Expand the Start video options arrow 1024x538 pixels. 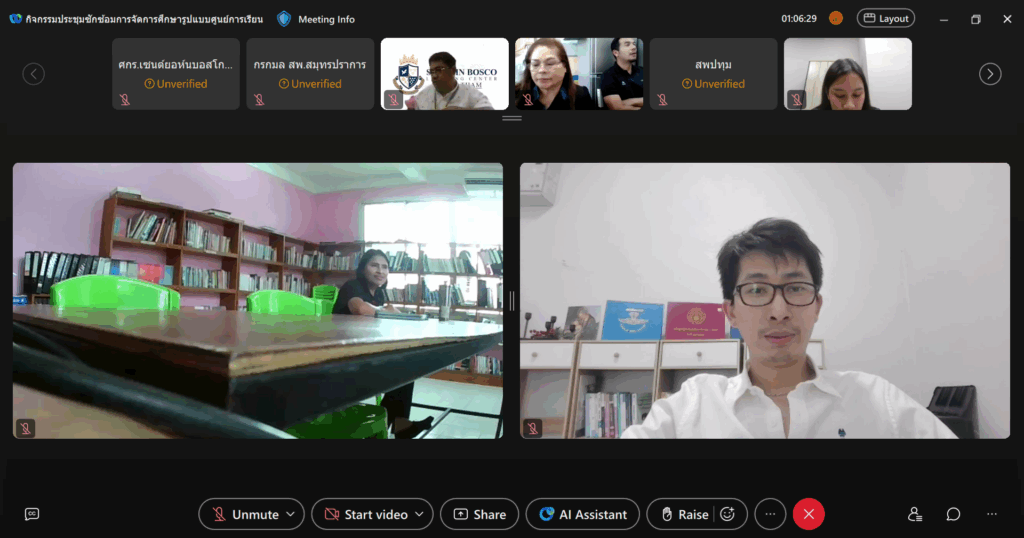[420, 514]
